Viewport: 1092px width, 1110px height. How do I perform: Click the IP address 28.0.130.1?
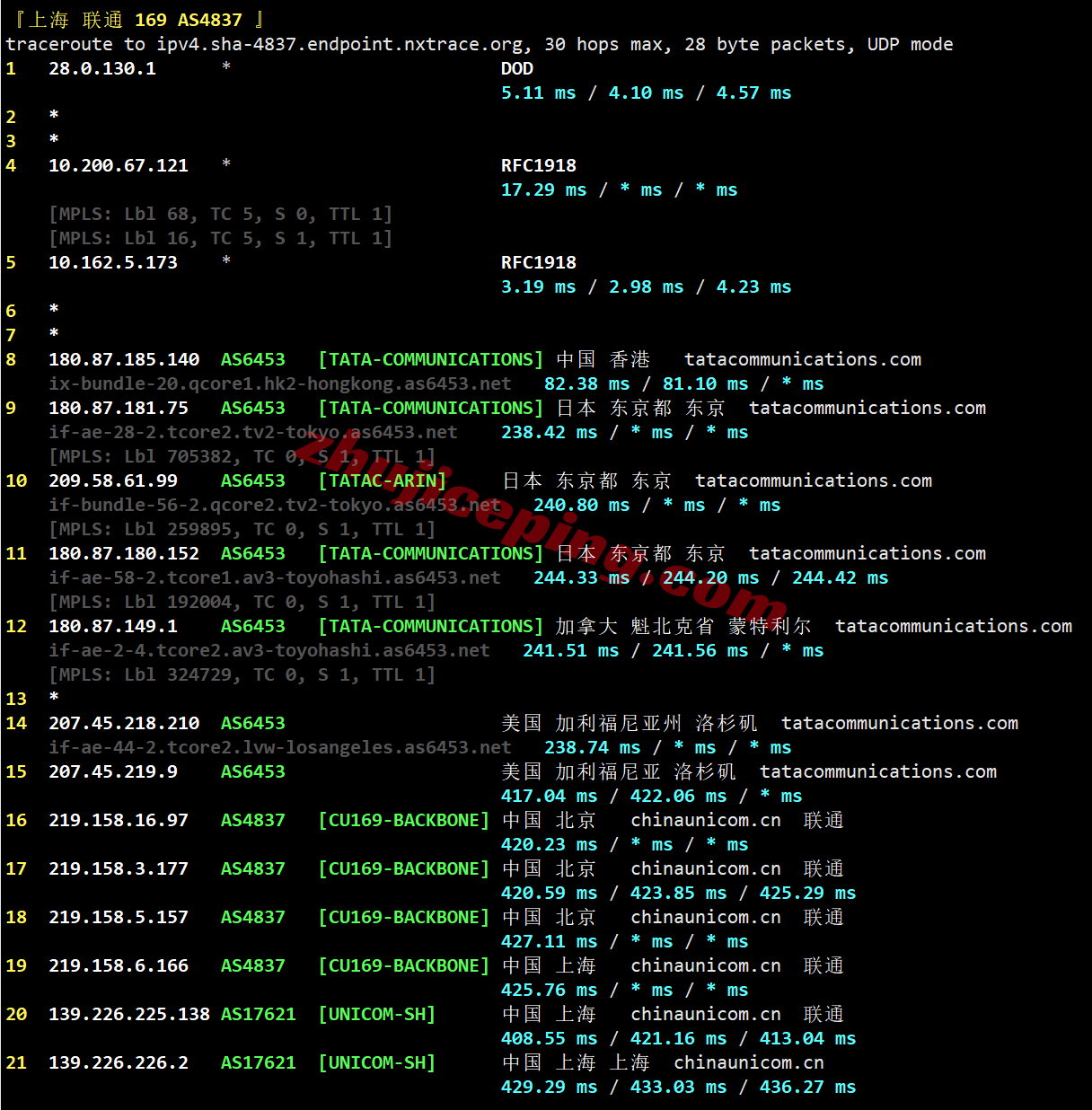(102, 68)
